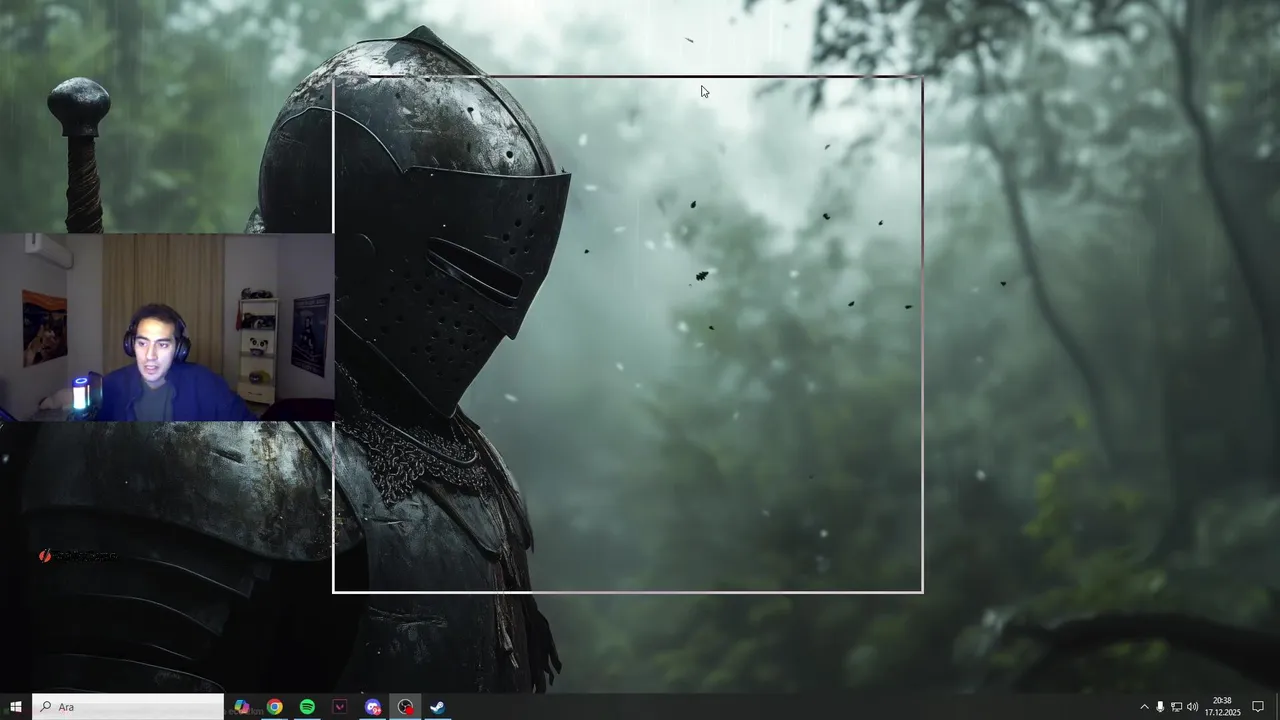Open Spotify from the taskbar
This screenshot has height=720, width=1280.
point(307,707)
